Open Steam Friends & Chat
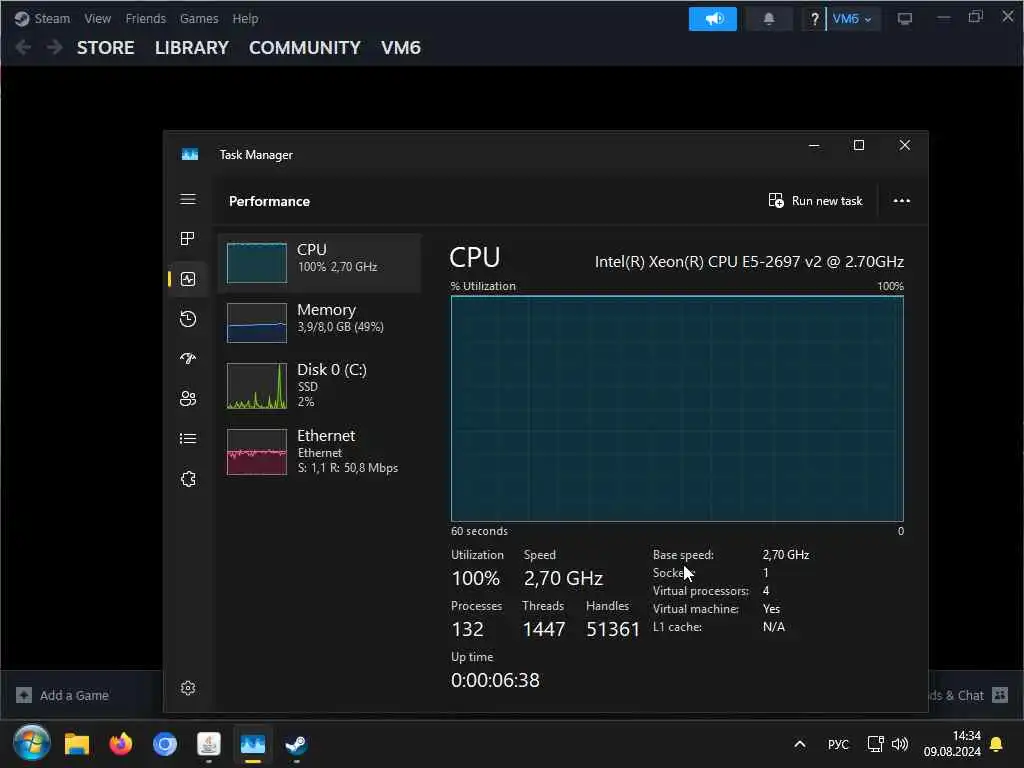This screenshot has height=768, width=1024. pos(968,696)
